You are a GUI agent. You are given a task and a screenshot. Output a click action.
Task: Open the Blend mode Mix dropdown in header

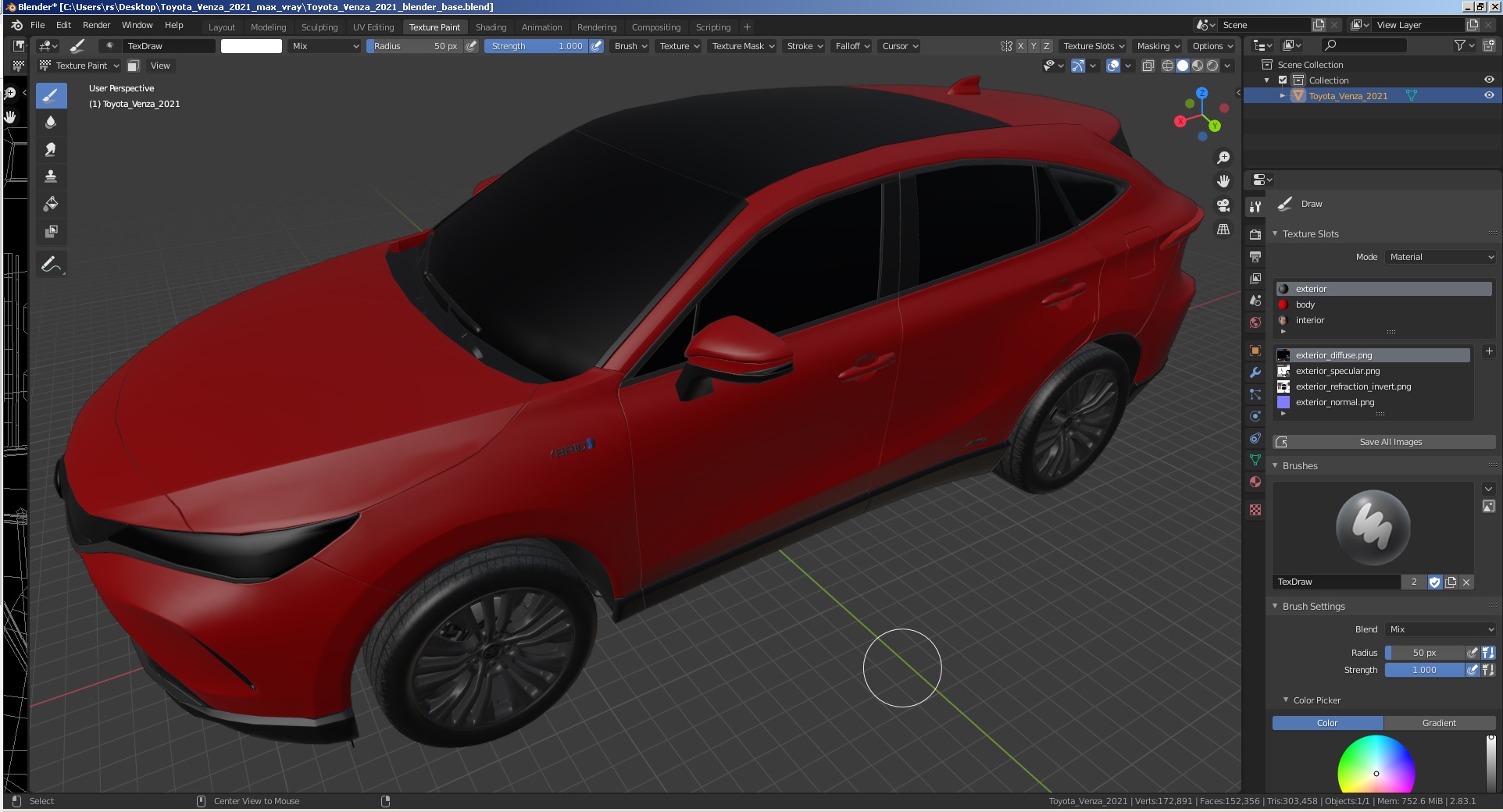coord(325,46)
